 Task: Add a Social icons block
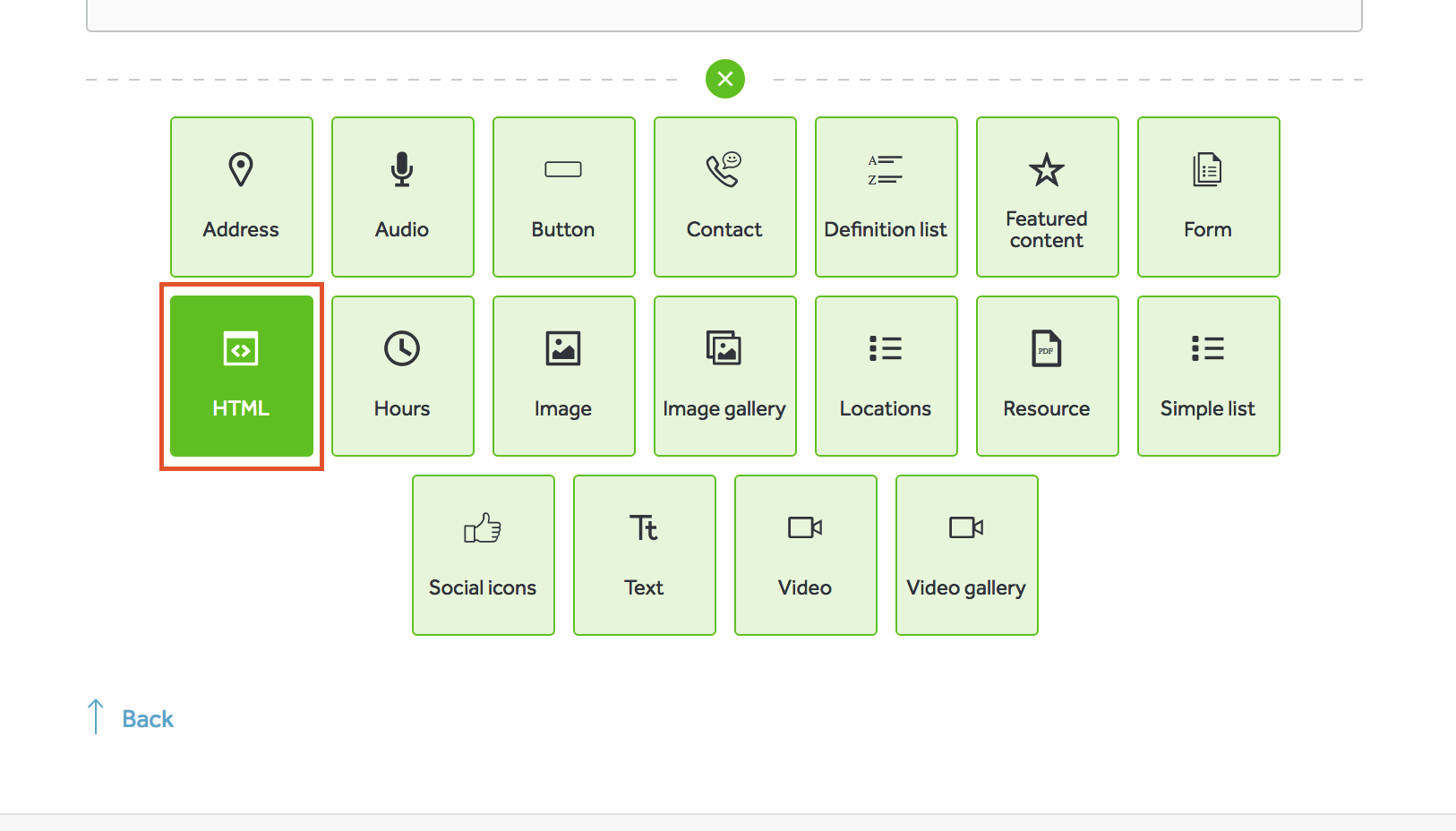(x=484, y=555)
